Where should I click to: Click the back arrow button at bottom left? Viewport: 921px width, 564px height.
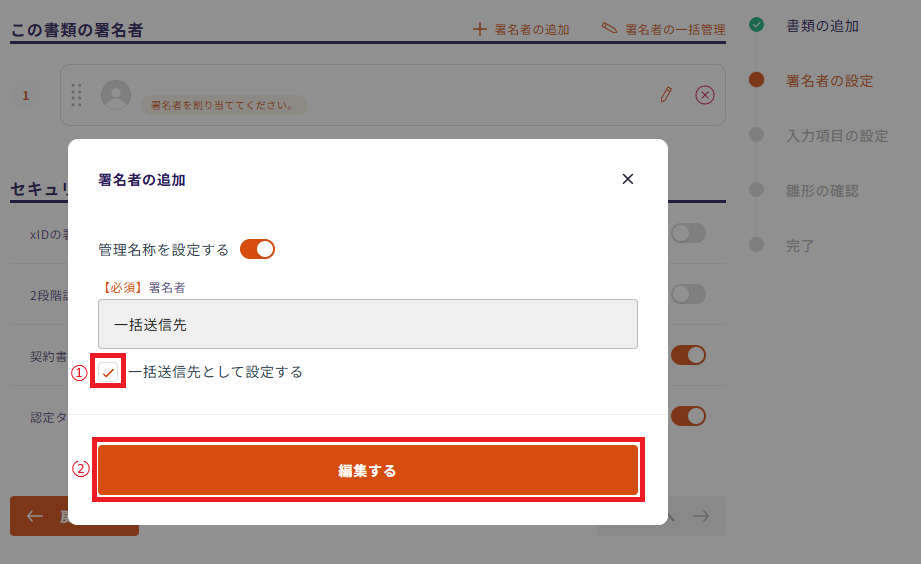(x=36, y=516)
